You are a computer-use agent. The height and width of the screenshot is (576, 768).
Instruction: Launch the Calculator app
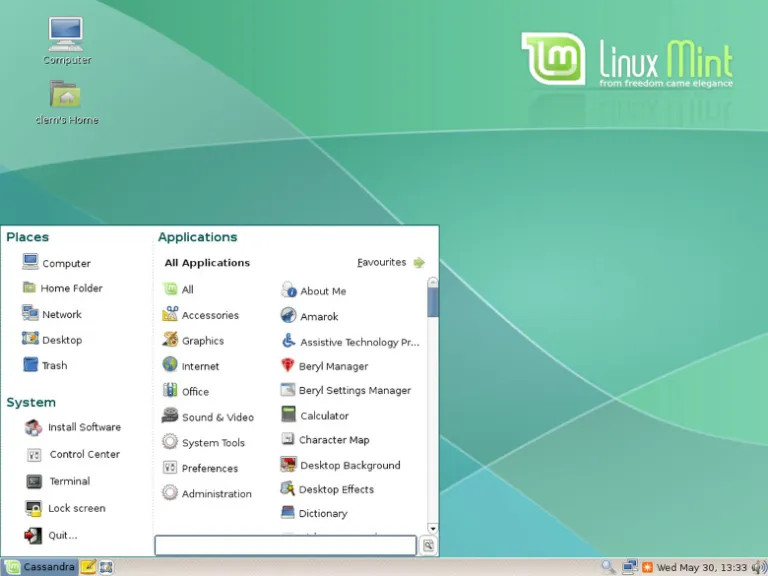click(323, 415)
